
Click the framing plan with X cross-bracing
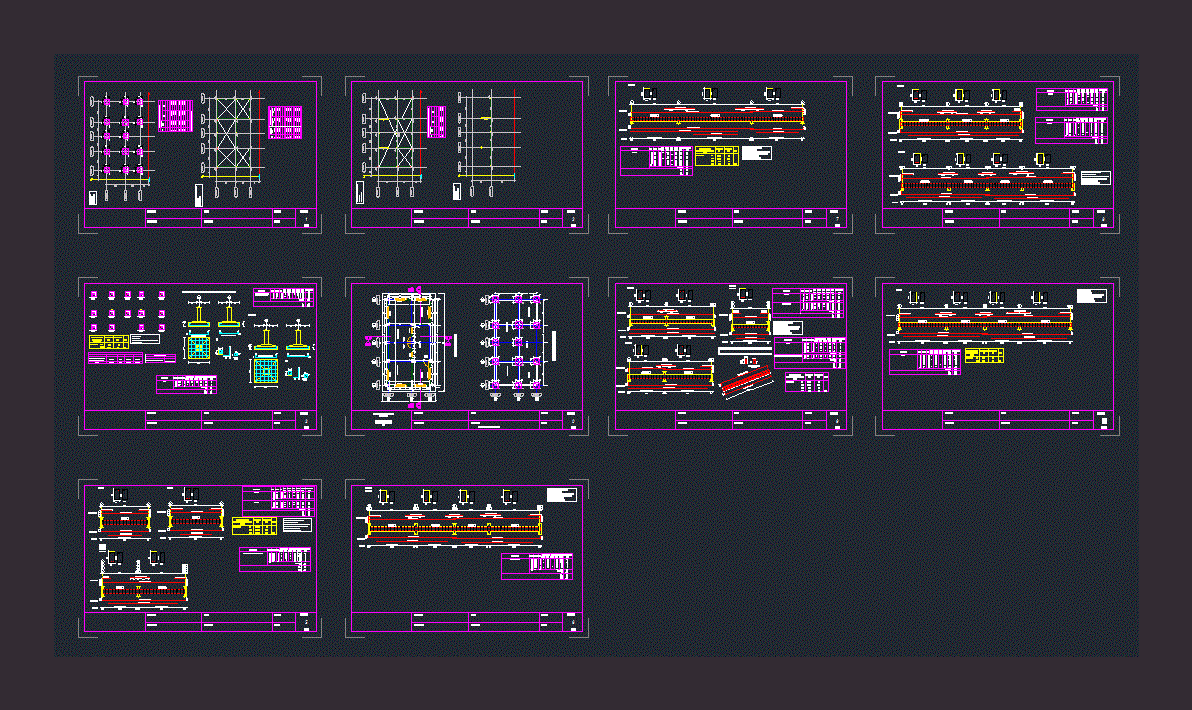pyautogui.click(x=233, y=144)
